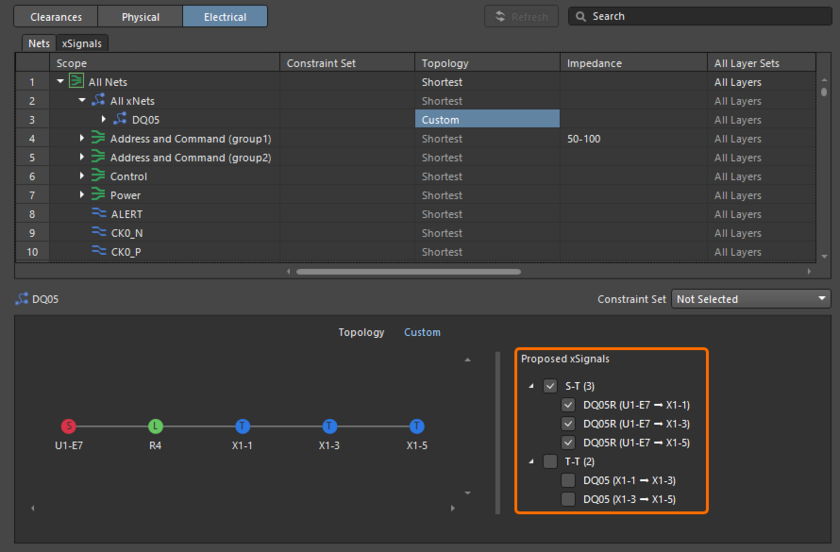This screenshot has width=840, height=552.
Task: Click the Scope column header
Action: pos(164,63)
